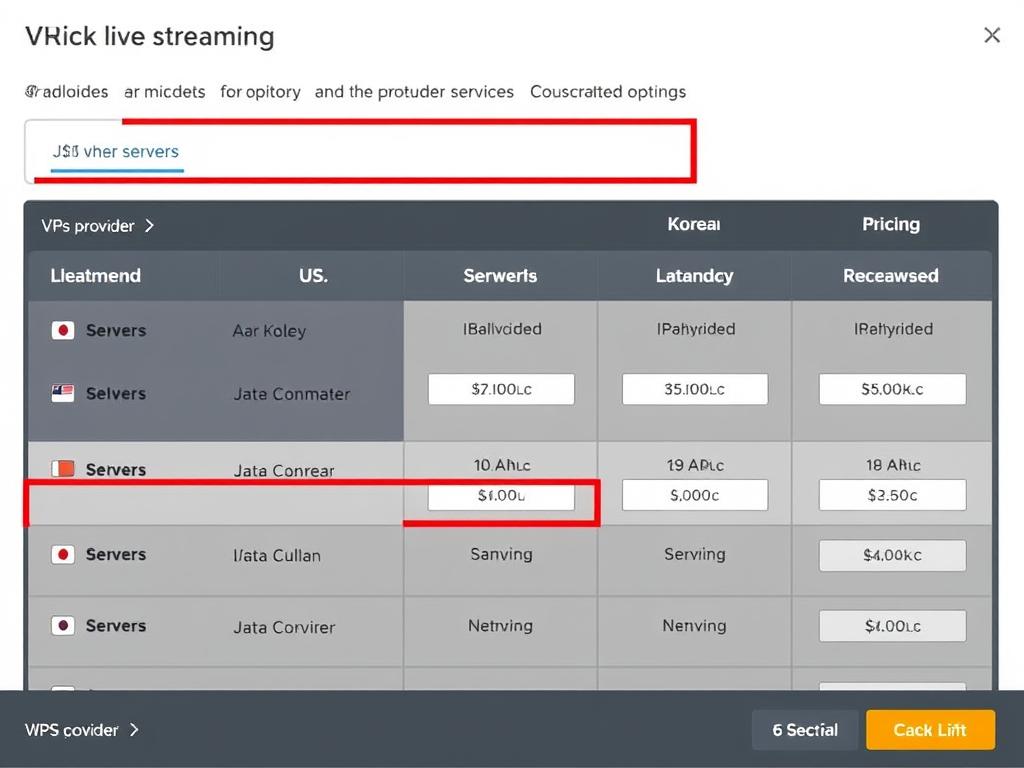The height and width of the screenshot is (768, 1024).
Task: Open 'and the protuder services' item
Action: (414, 92)
